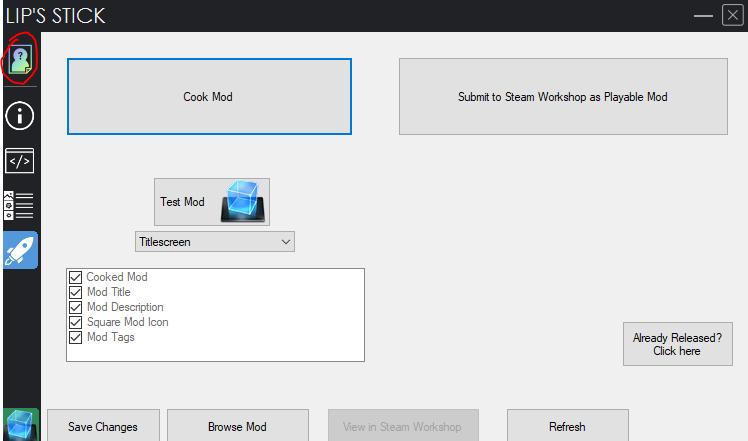Image resolution: width=748 pixels, height=441 pixels.
Task: Submit to Steam Workshop as Playable Mod
Action: [x=563, y=96]
